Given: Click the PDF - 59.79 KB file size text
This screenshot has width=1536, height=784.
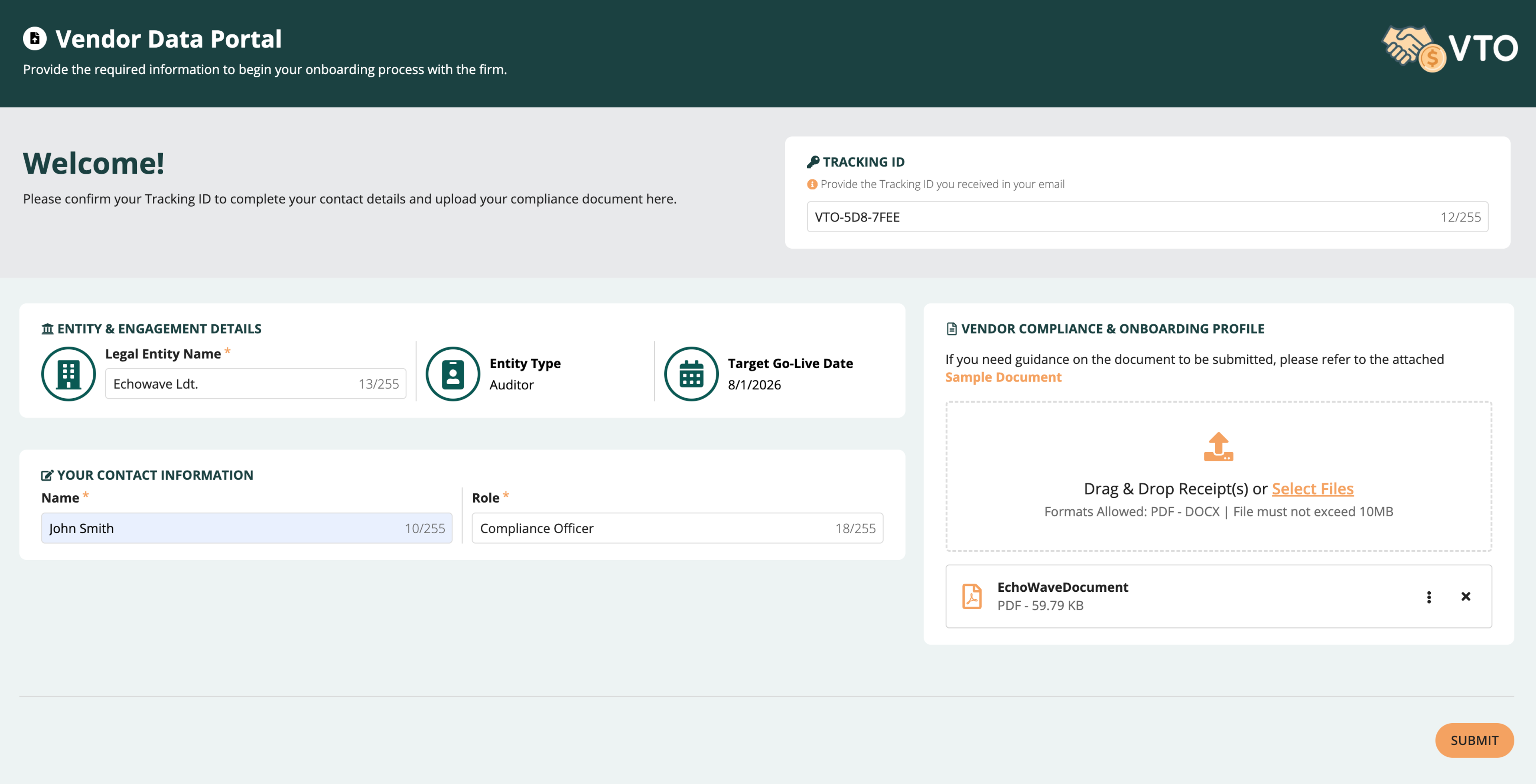Looking at the screenshot, I should (x=1040, y=606).
